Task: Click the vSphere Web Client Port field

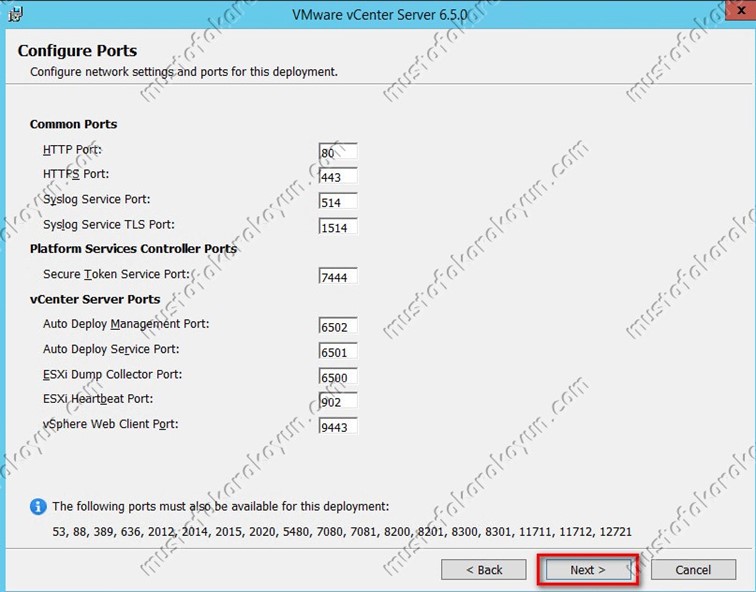Action: pos(338,427)
